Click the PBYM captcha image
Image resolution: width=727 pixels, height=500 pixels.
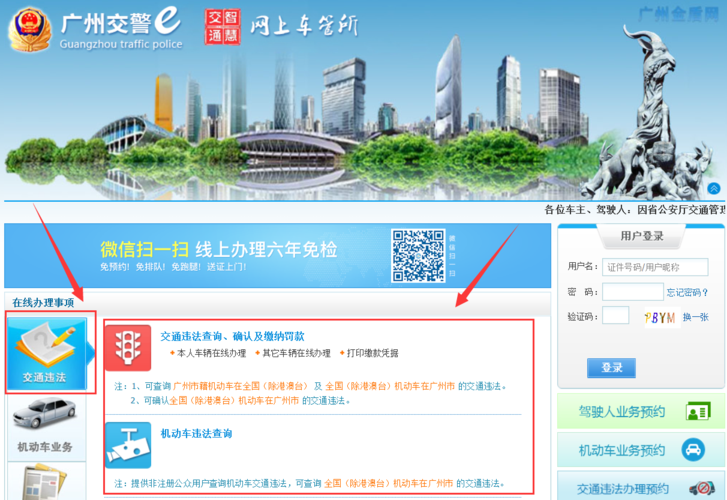click(661, 318)
